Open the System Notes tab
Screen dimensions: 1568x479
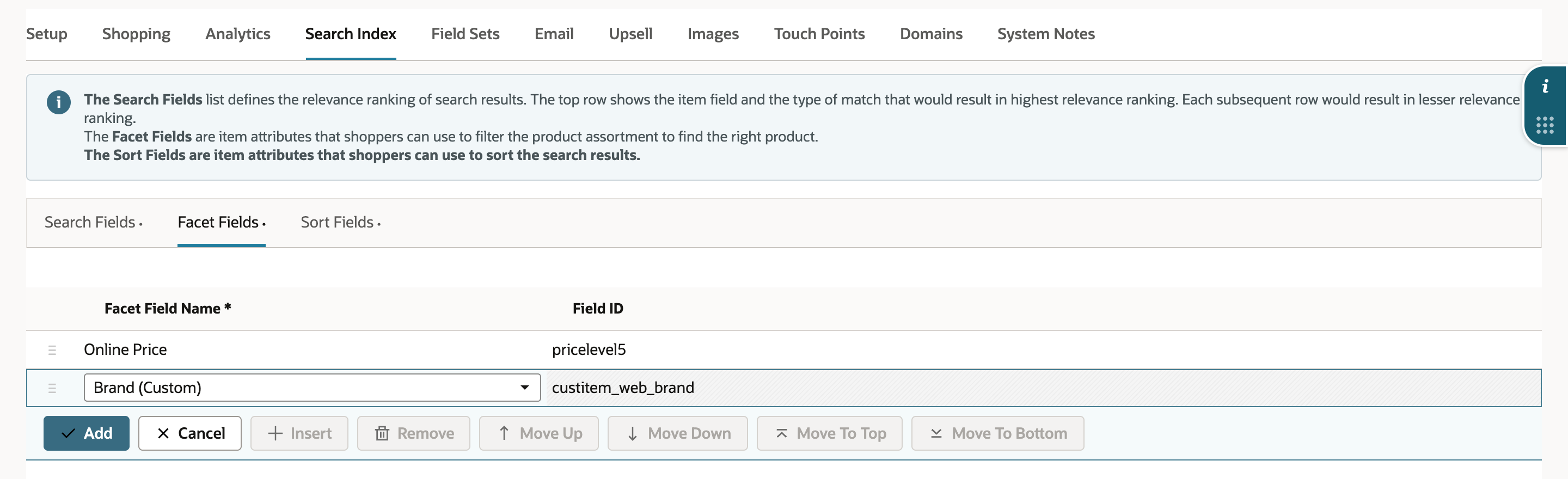click(1046, 34)
